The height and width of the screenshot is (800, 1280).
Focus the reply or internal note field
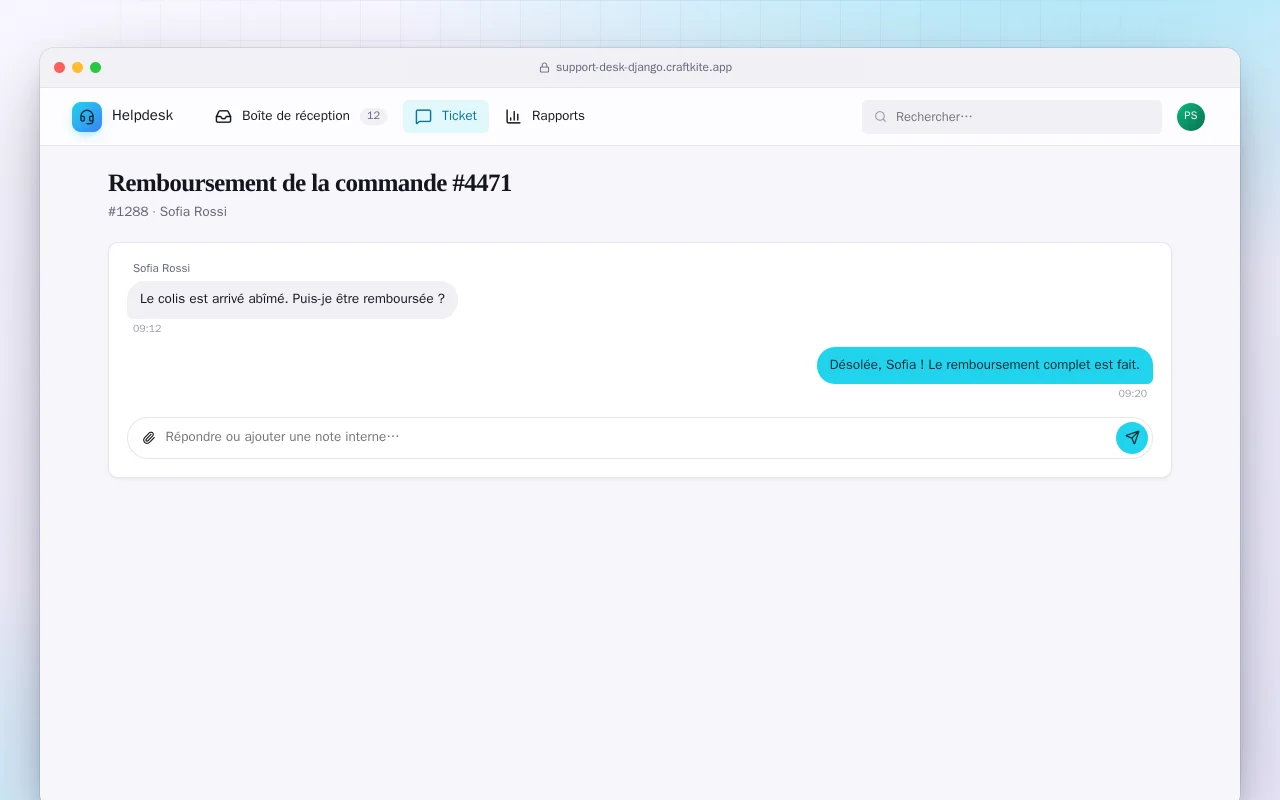point(636,437)
